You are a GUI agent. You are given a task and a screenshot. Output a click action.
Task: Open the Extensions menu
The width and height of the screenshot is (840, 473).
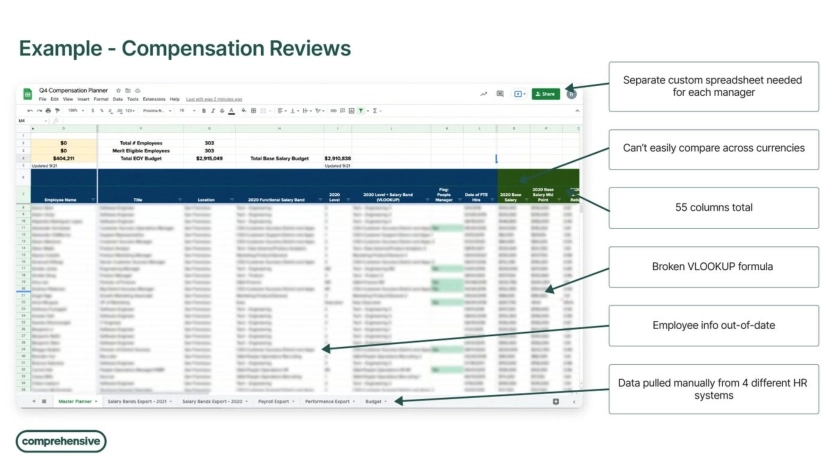(x=154, y=100)
